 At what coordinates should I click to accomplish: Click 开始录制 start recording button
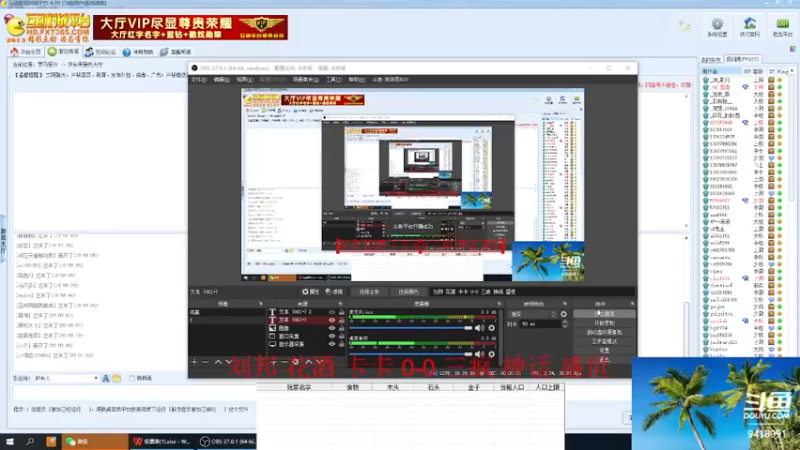tap(604, 323)
